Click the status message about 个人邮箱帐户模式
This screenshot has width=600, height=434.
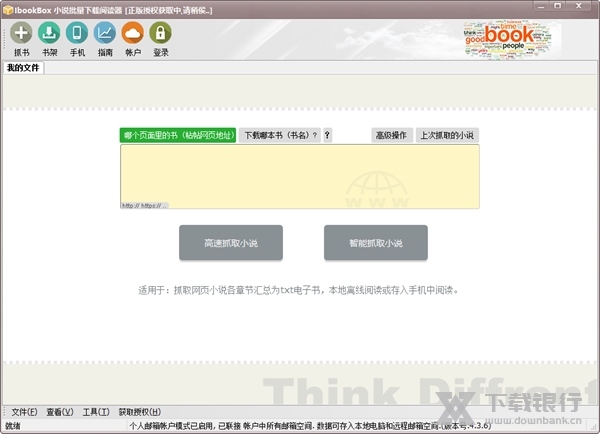[x=310, y=426]
